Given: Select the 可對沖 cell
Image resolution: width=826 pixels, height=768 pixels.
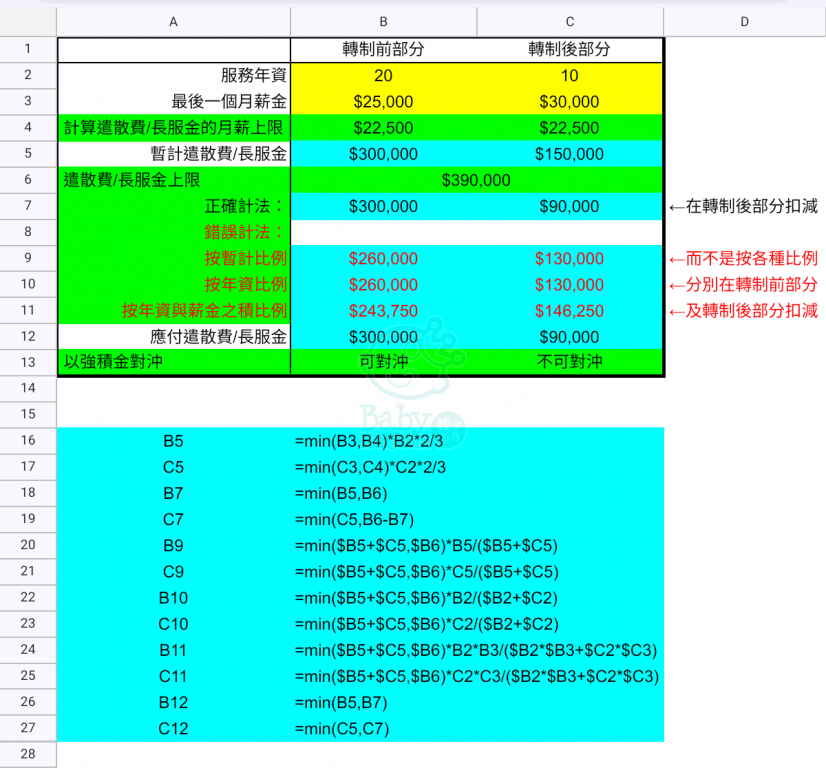Looking at the screenshot, I should click(384, 362).
